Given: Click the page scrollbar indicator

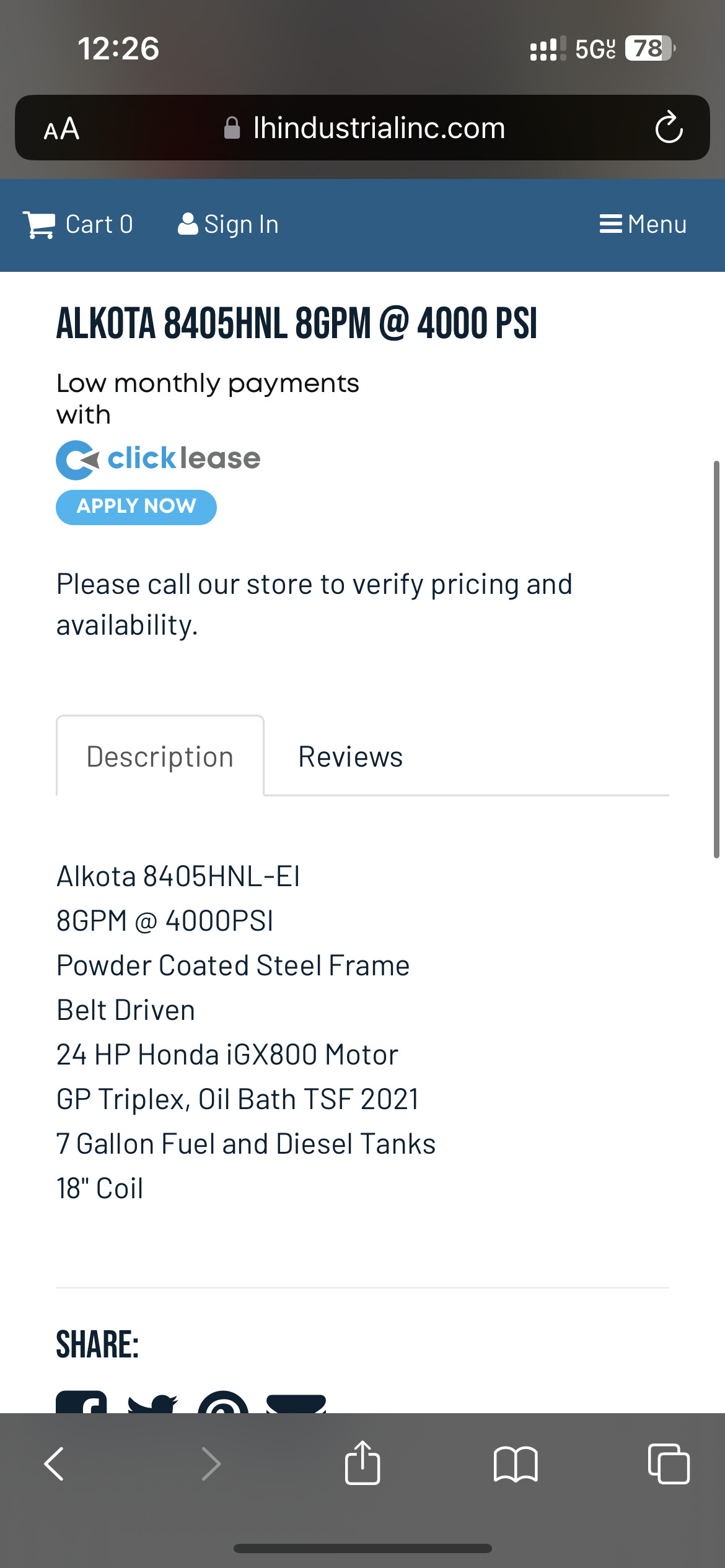Looking at the screenshot, I should 716,659.
